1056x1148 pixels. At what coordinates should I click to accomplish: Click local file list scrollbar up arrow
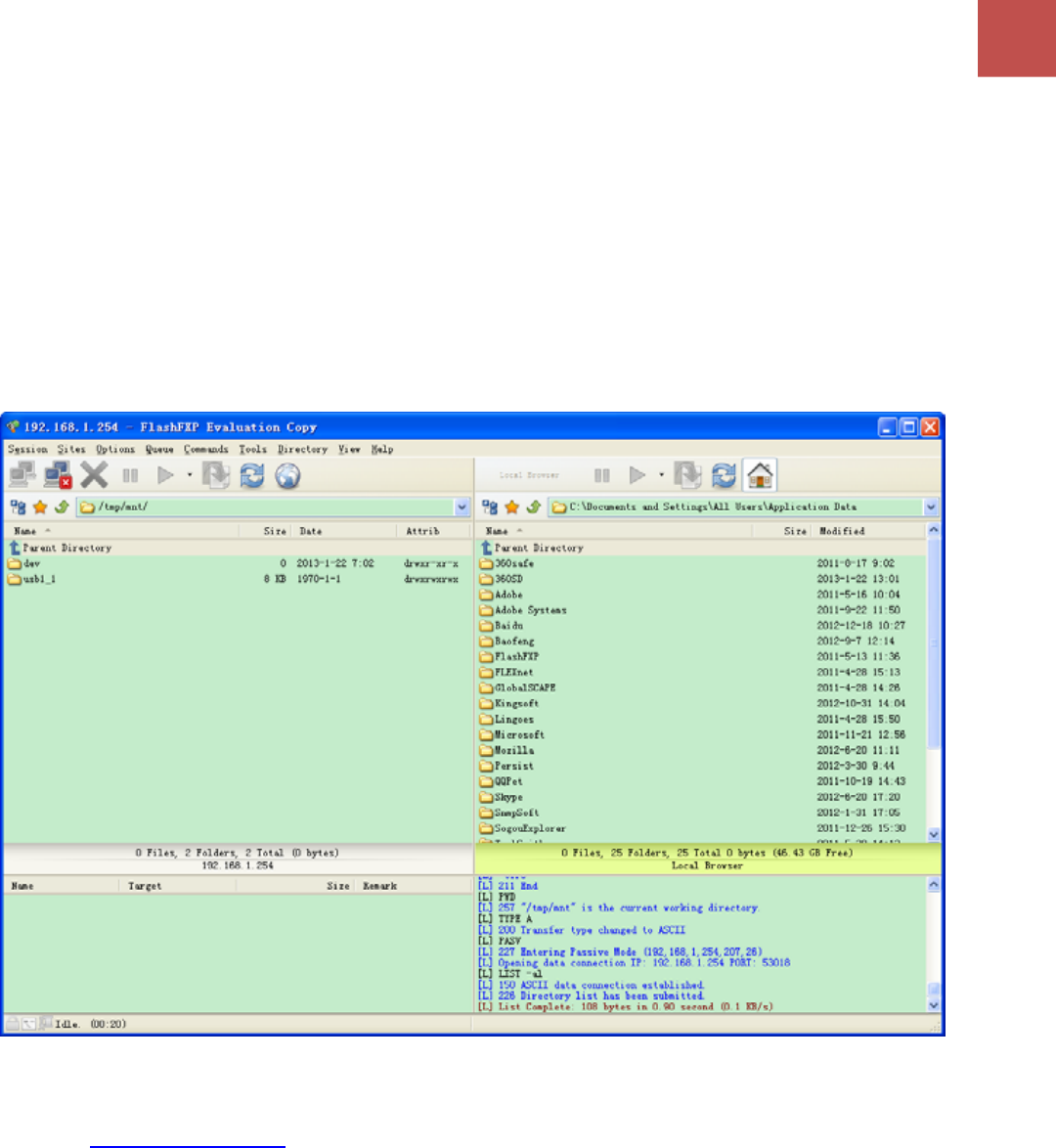pyautogui.click(x=934, y=529)
